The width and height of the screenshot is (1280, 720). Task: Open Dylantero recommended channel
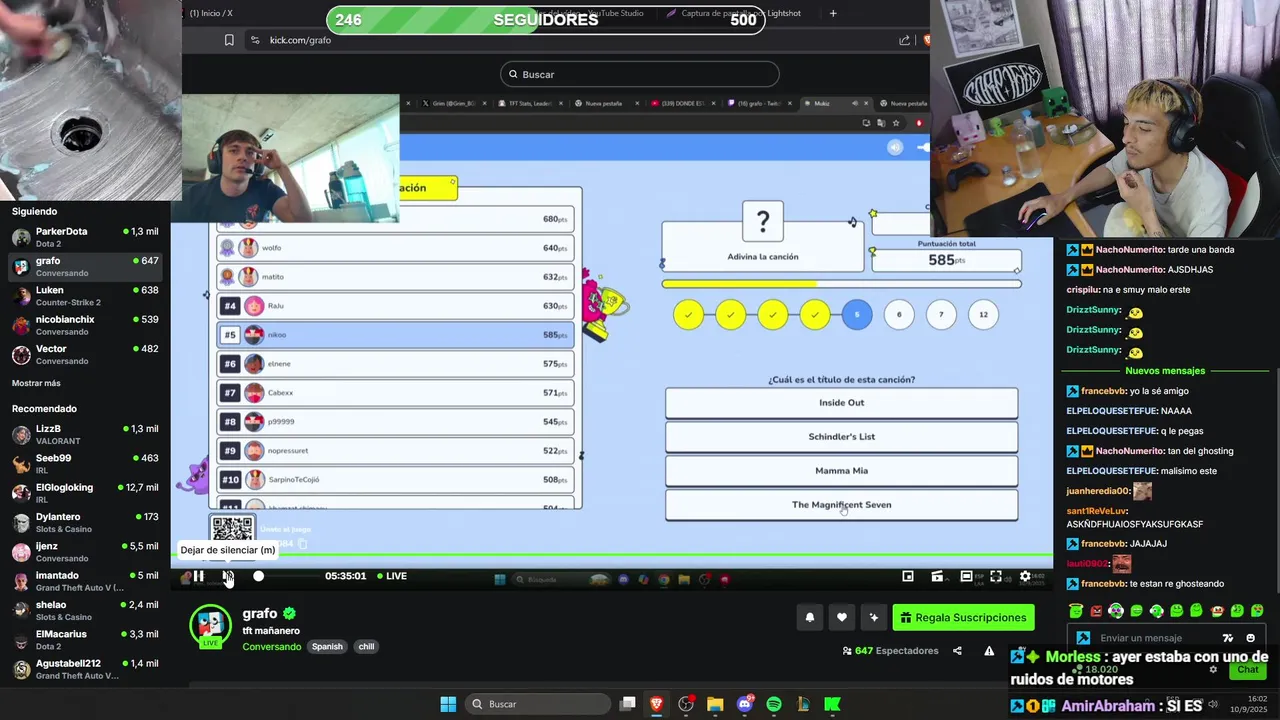pyautogui.click(x=85, y=522)
